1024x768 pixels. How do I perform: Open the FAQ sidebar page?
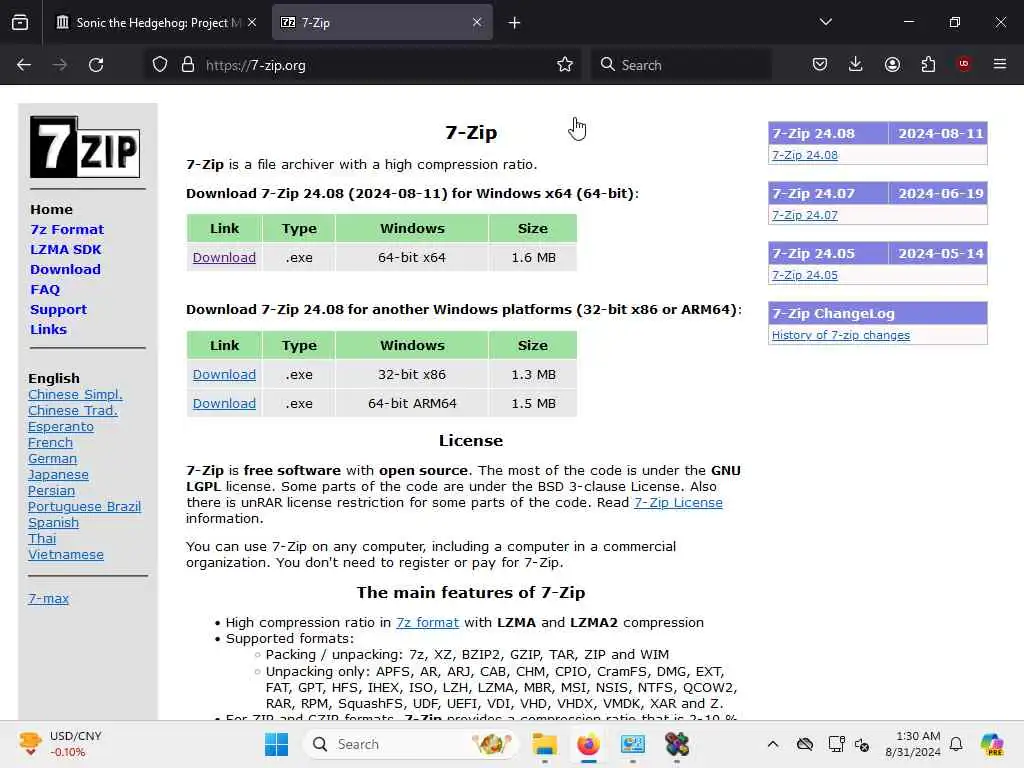[x=45, y=289]
